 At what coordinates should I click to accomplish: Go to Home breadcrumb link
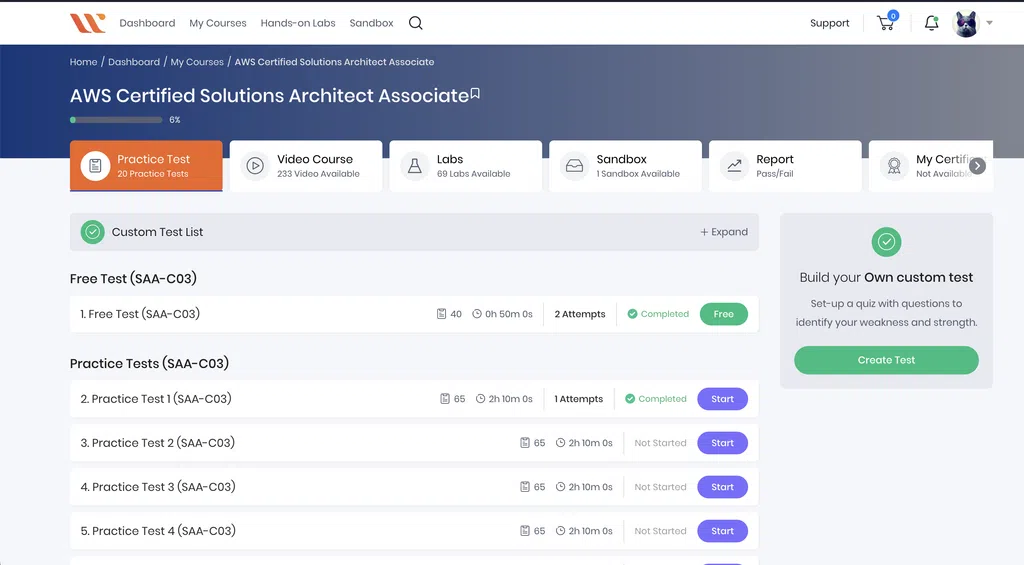(84, 62)
